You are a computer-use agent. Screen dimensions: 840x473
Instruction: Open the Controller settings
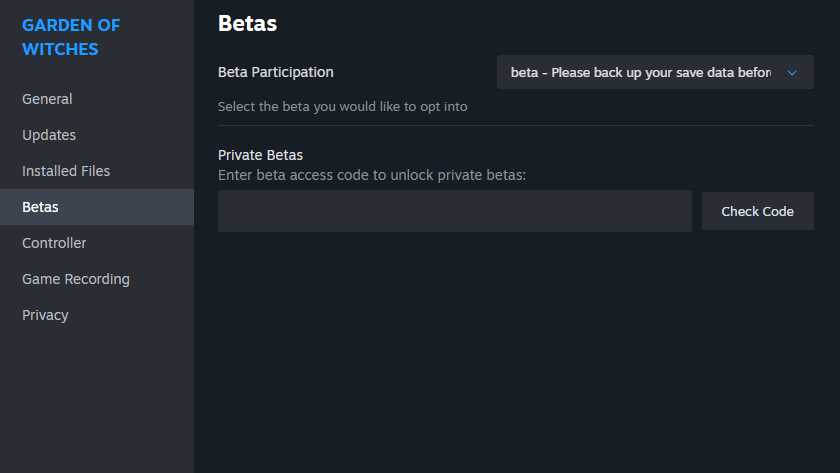tap(54, 243)
